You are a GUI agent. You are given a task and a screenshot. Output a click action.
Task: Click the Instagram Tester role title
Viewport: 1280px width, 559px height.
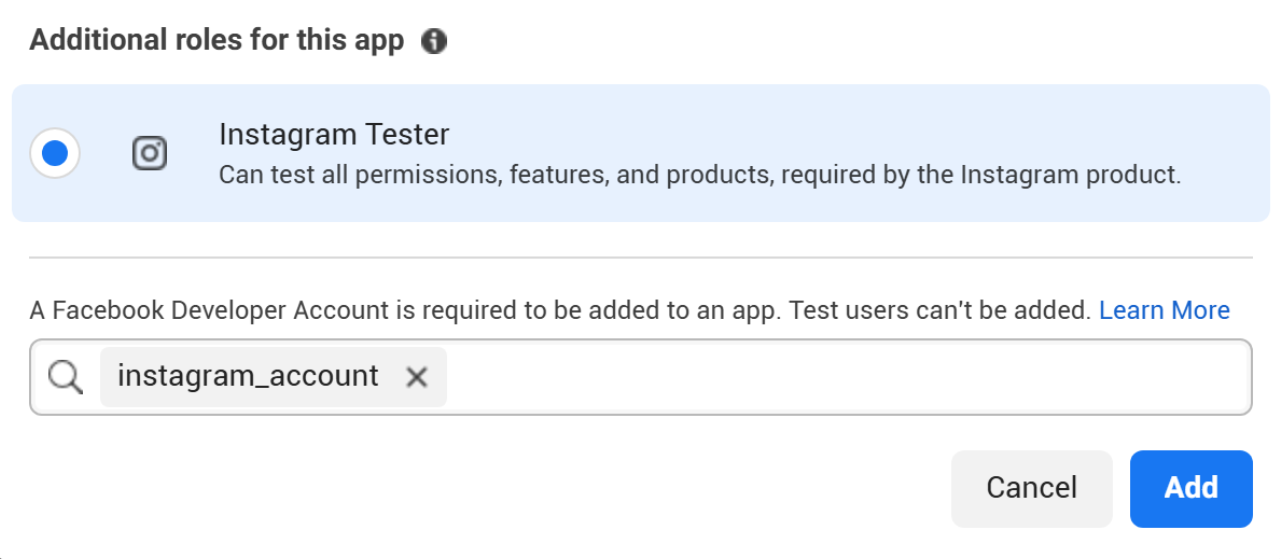point(334,134)
